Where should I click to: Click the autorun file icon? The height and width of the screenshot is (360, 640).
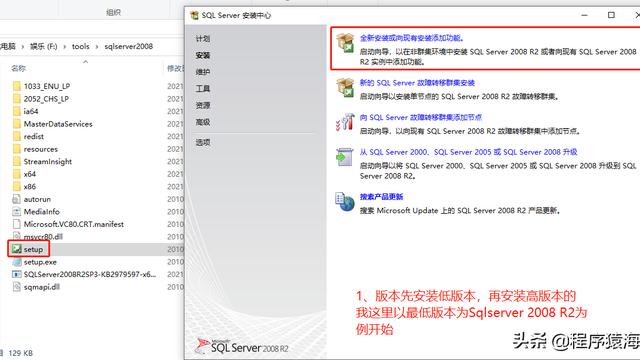(x=16, y=199)
